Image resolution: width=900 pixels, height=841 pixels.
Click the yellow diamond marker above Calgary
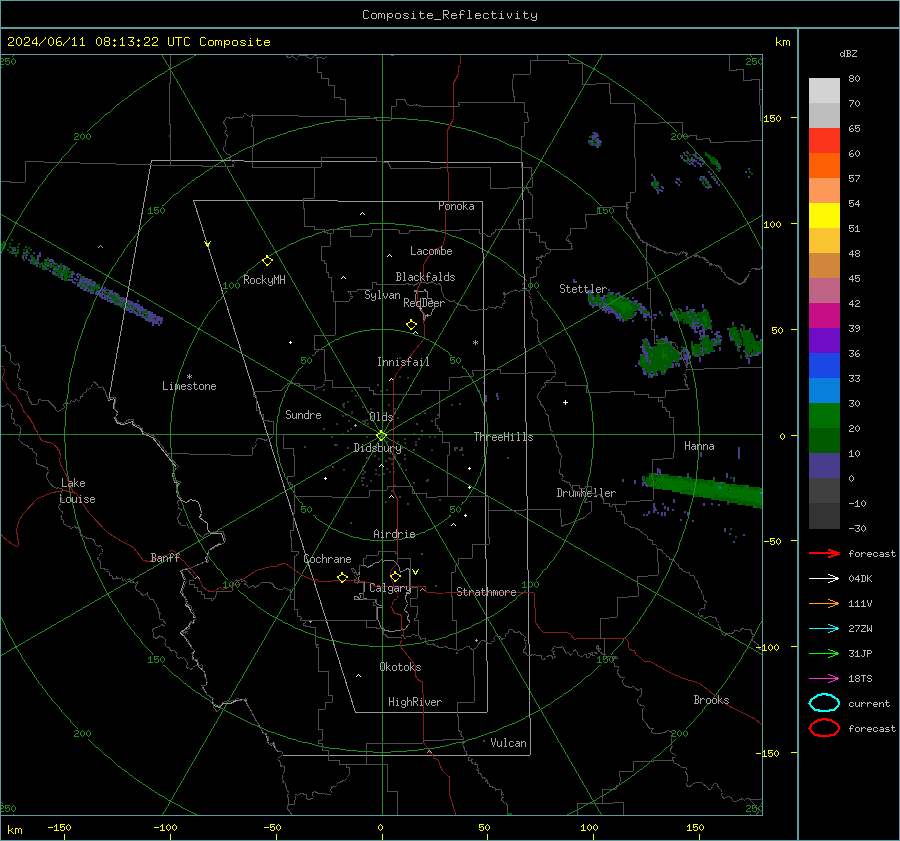click(395, 576)
